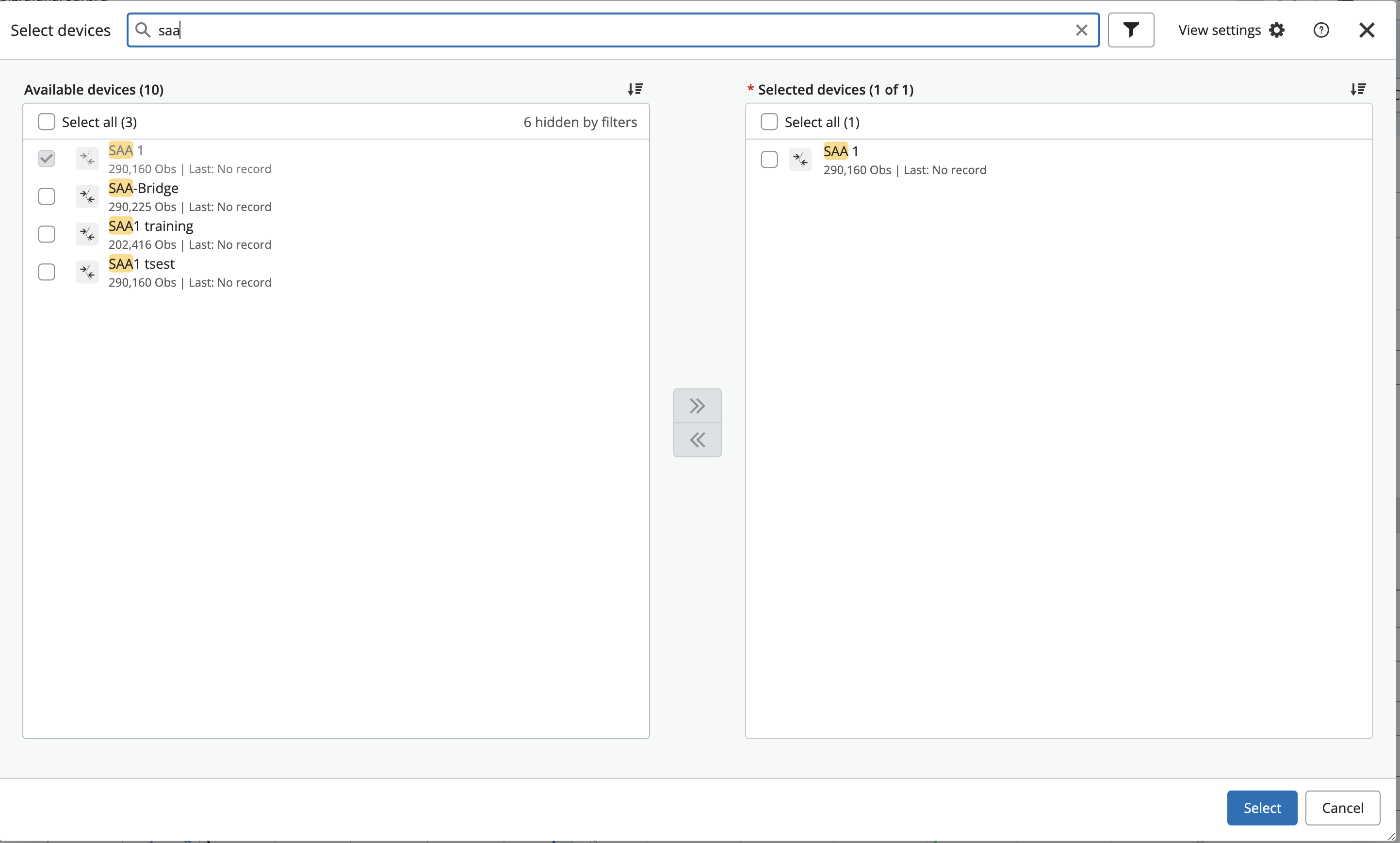The width and height of the screenshot is (1400, 843).
Task: Click the greyed checkbox for available SAA 1
Action: click(46, 159)
